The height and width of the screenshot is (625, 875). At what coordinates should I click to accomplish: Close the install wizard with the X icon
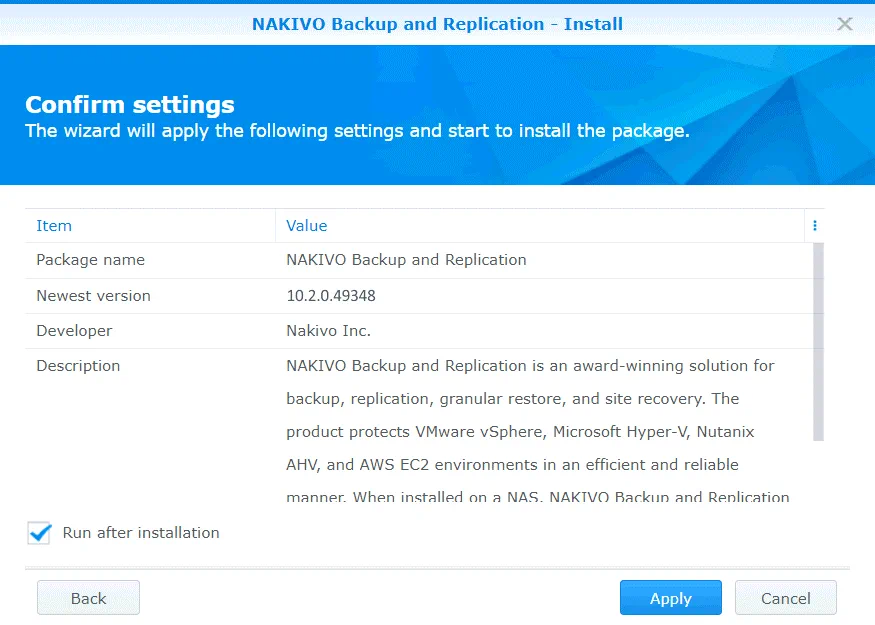coord(845,24)
